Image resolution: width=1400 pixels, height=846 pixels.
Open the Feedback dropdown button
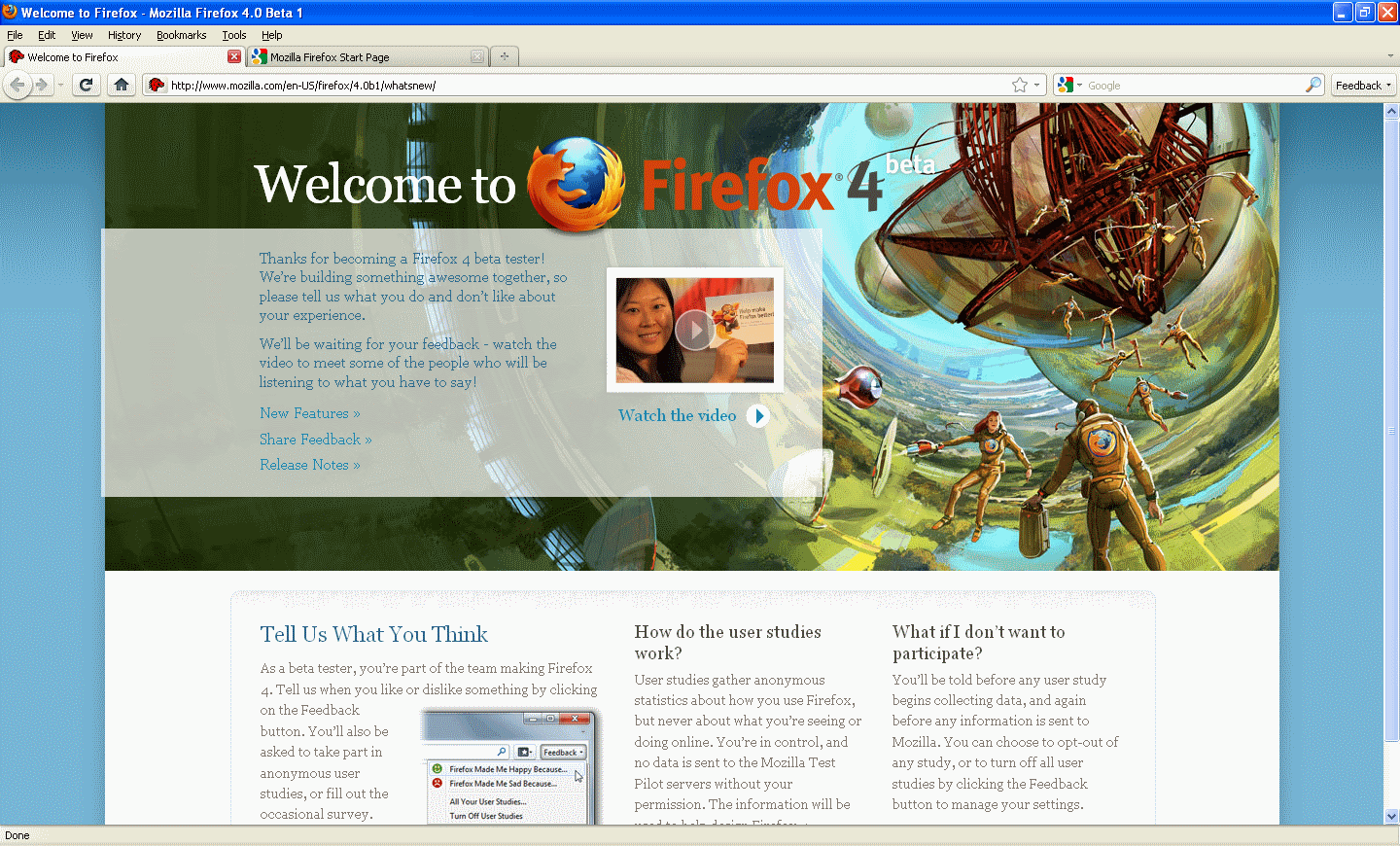pyautogui.click(x=1363, y=86)
